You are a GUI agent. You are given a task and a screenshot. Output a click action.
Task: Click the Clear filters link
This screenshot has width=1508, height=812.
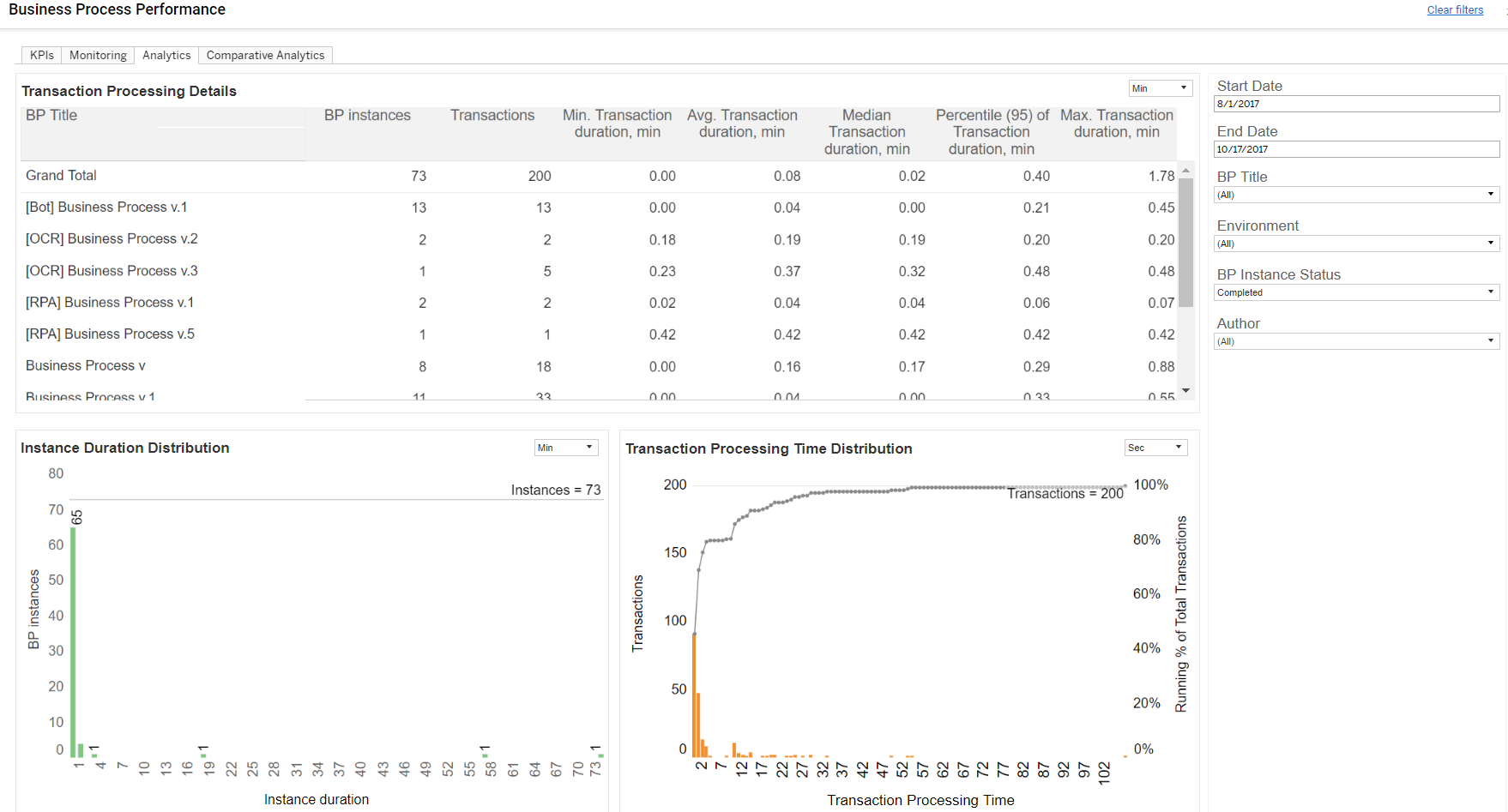tap(1455, 10)
